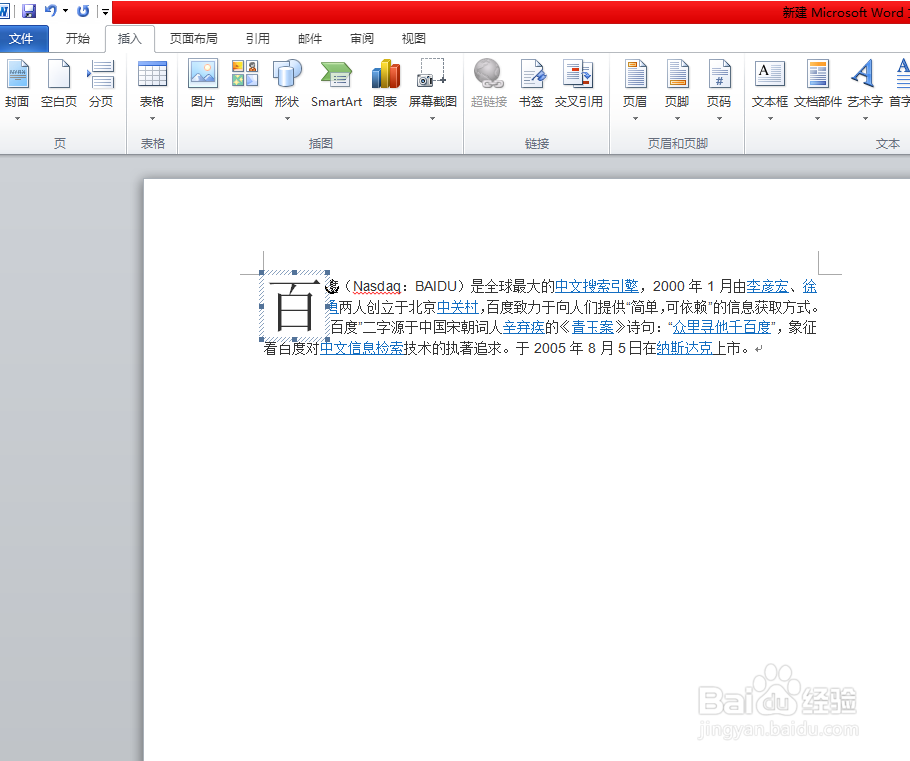Click the drop cap 百 character frame
The width and height of the screenshot is (910, 761).
point(295,305)
